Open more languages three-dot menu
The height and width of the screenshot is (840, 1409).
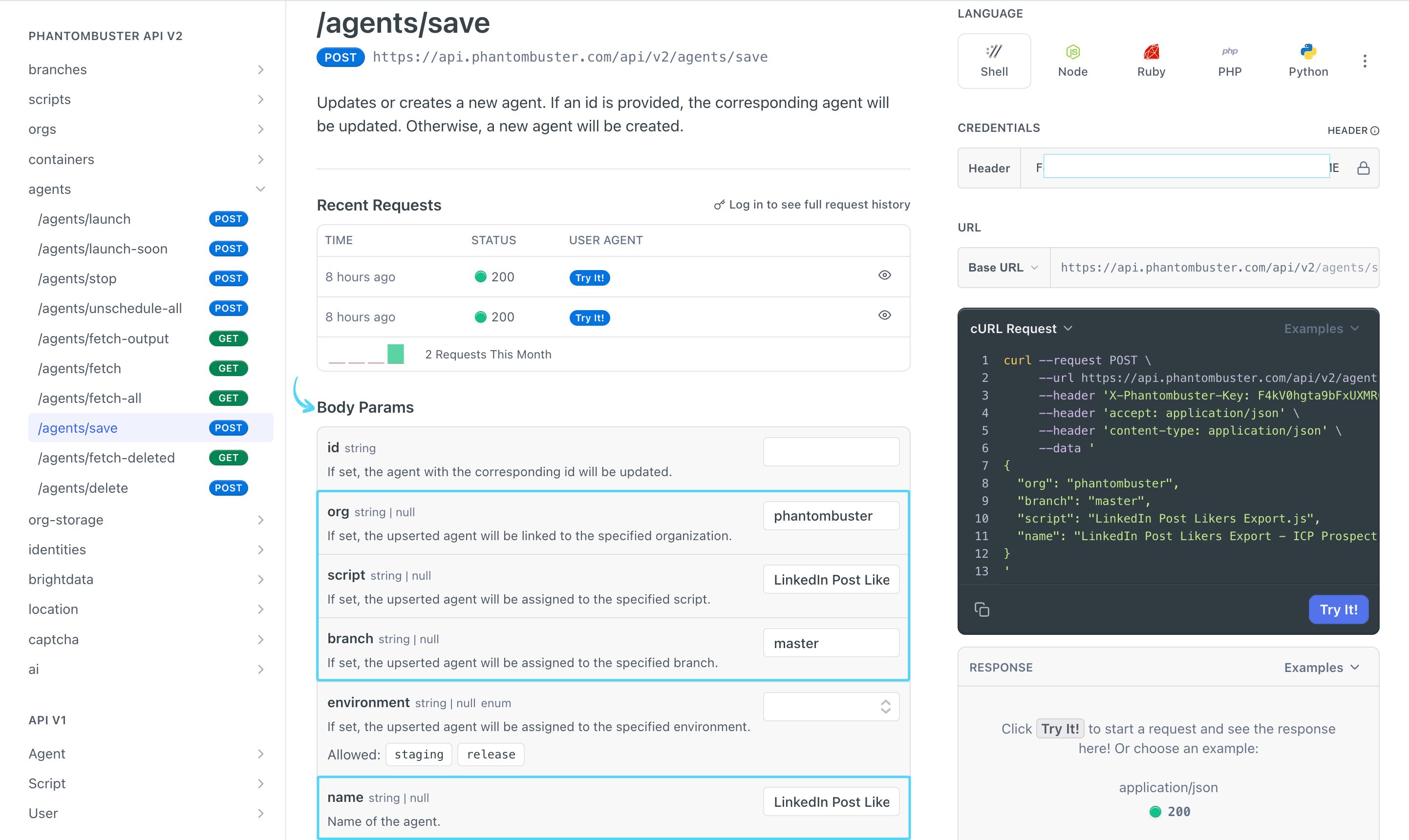pos(1365,61)
